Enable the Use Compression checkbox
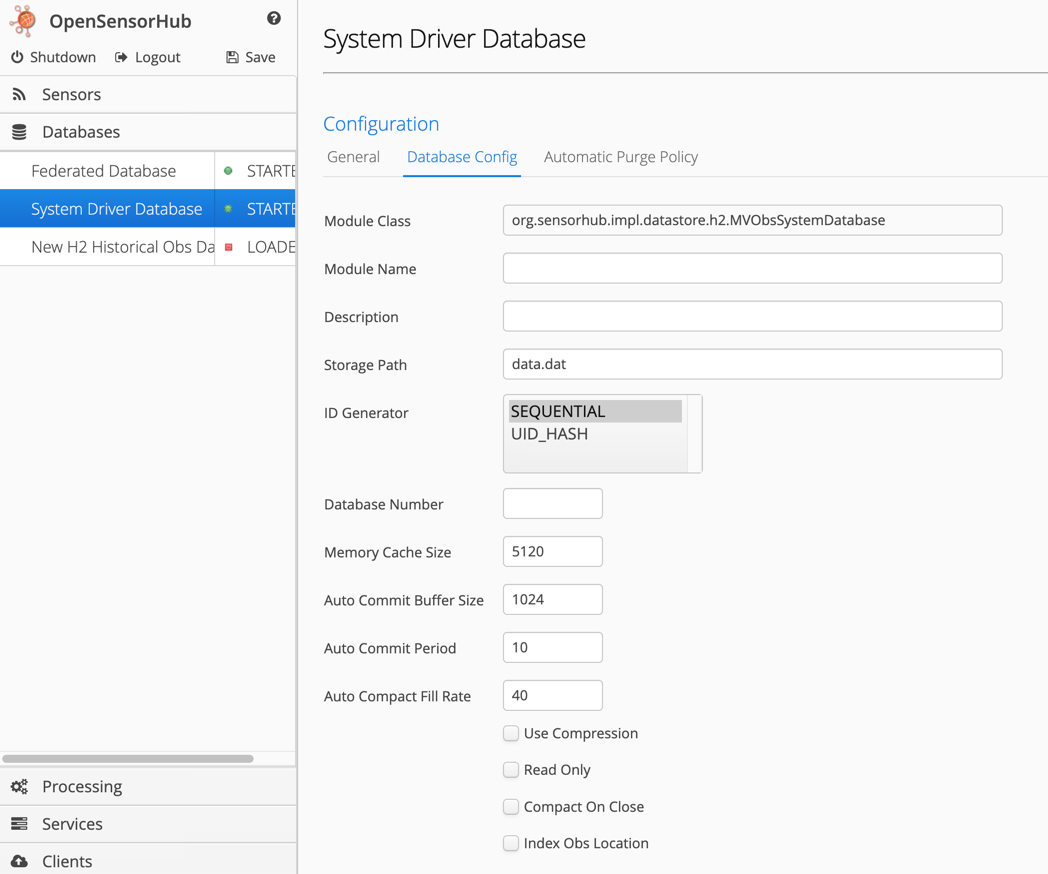Viewport: 1048px width, 874px height. [x=511, y=733]
